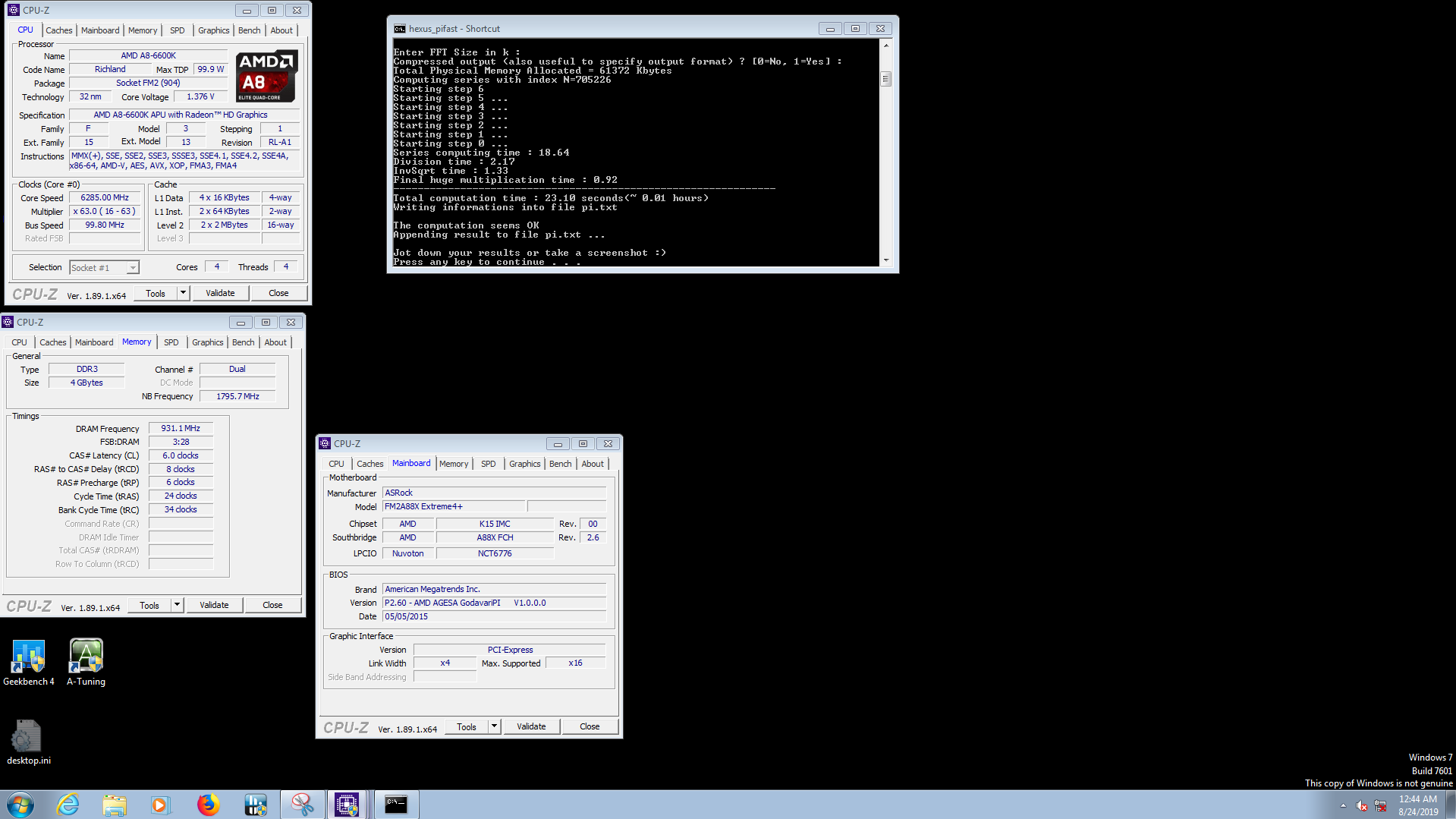
Task: Click AMD A8 processor logo
Action: coord(266,76)
